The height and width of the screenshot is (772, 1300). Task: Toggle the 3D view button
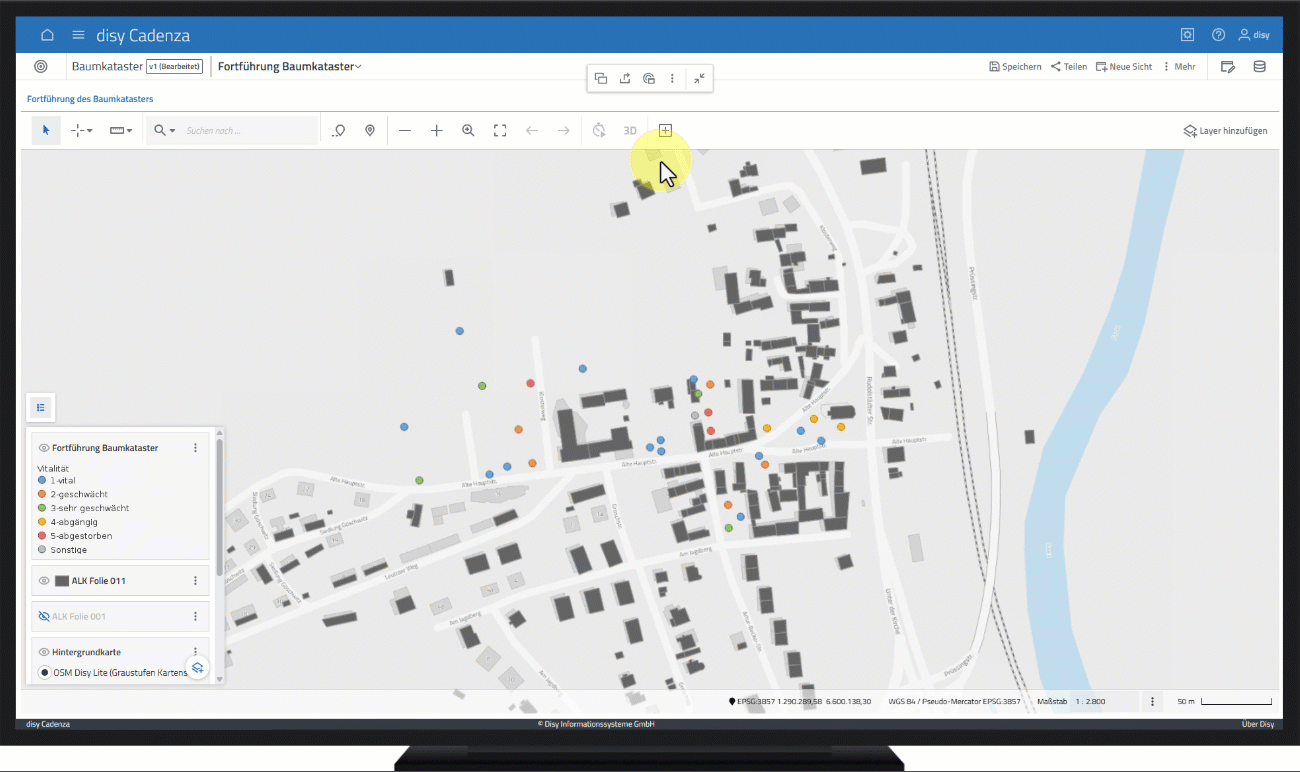point(630,131)
